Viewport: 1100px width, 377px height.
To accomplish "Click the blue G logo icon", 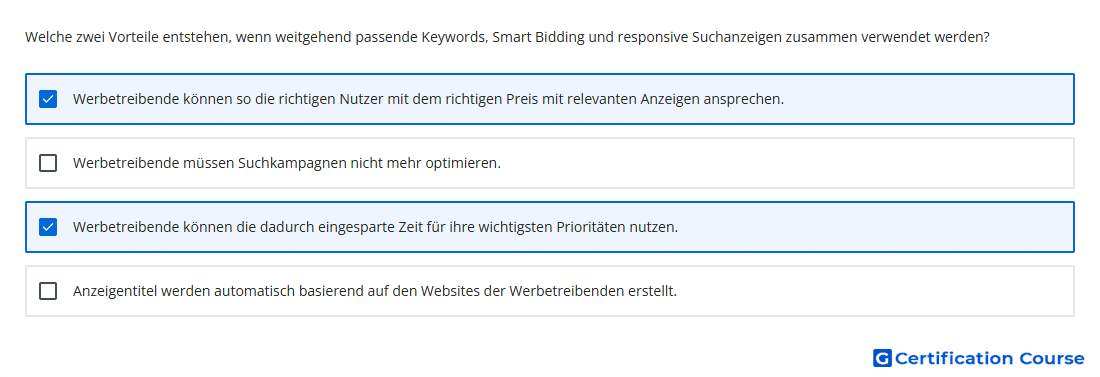I will pyautogui.click(x=882, y=358).
